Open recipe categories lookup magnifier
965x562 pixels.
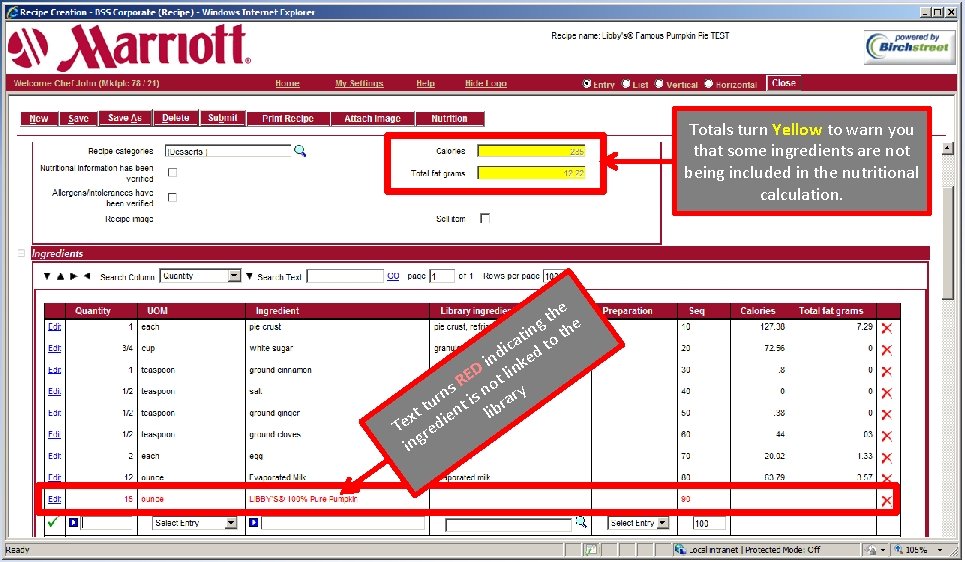300,151
